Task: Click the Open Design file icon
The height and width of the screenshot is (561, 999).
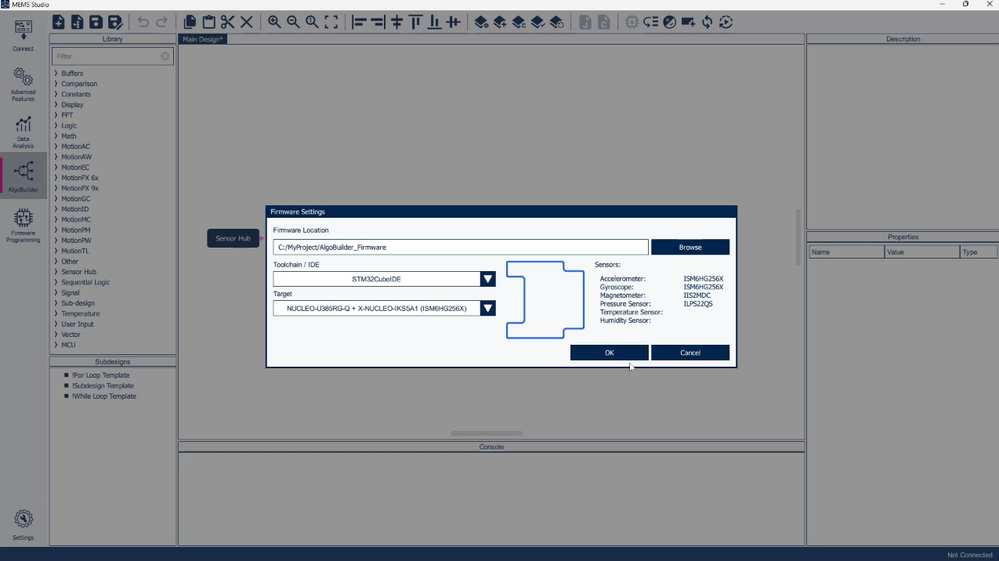Action: (77, 22)
